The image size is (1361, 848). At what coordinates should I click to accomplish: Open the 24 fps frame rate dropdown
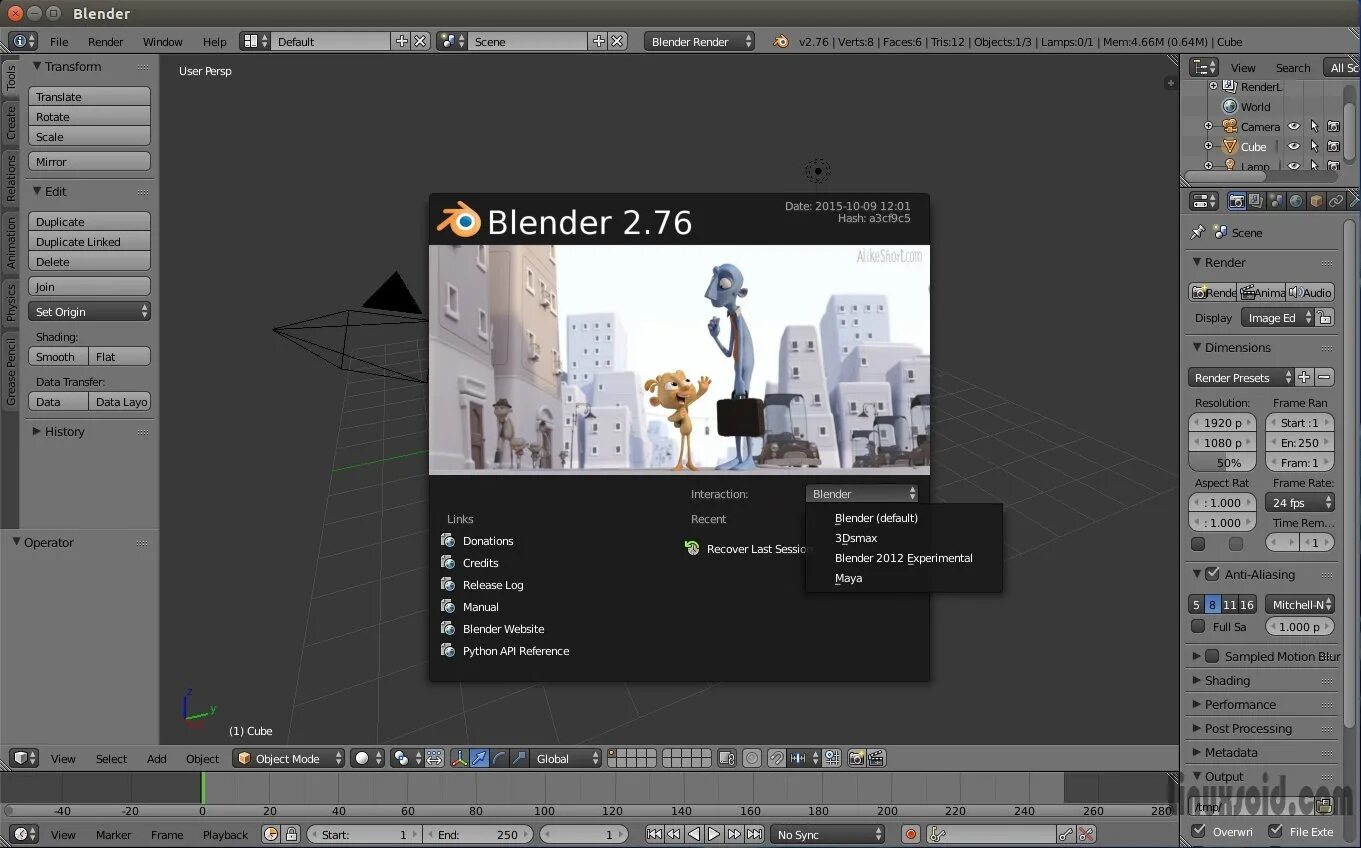point(1300,502)
